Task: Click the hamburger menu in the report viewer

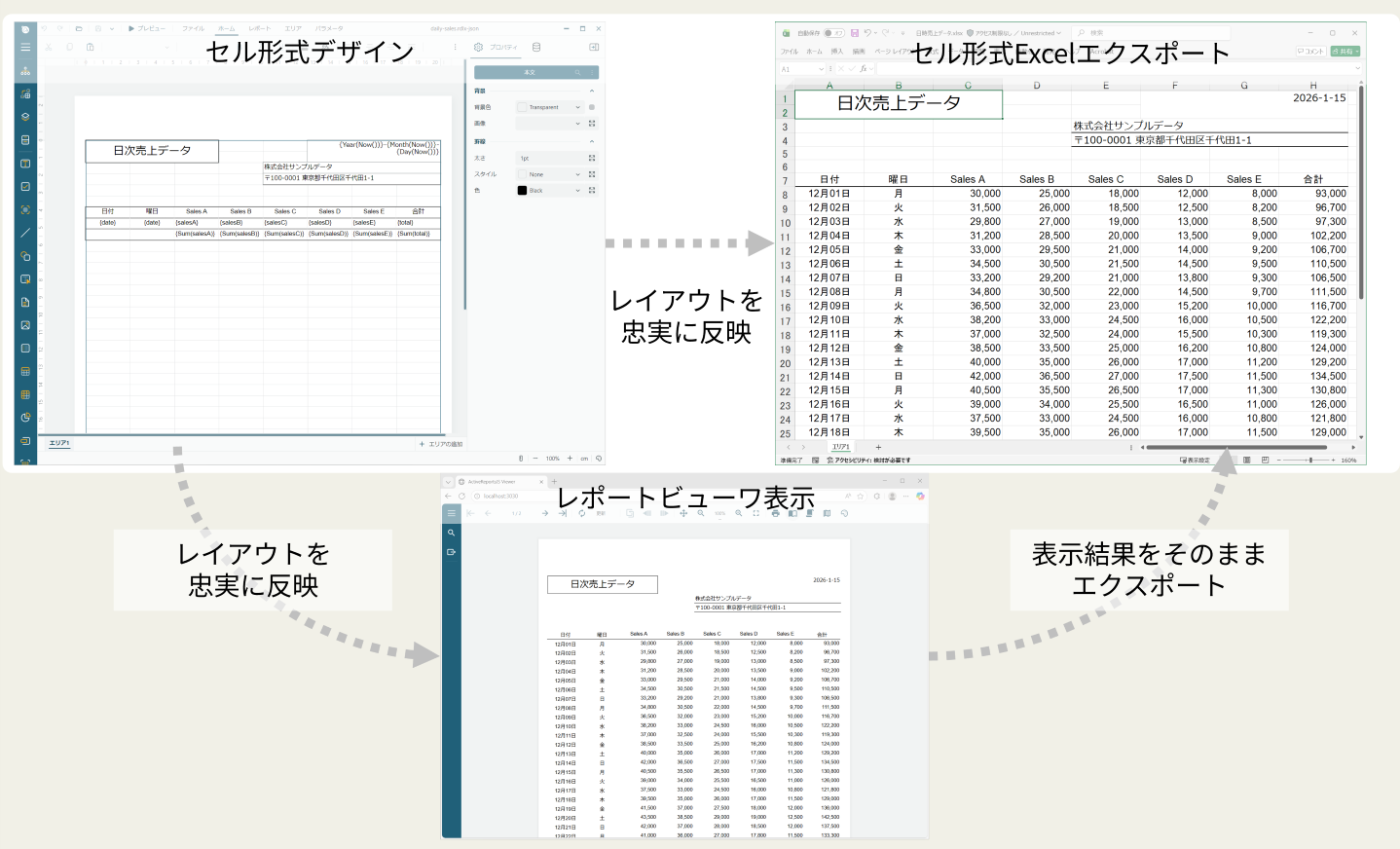Action: coord(451,512)
